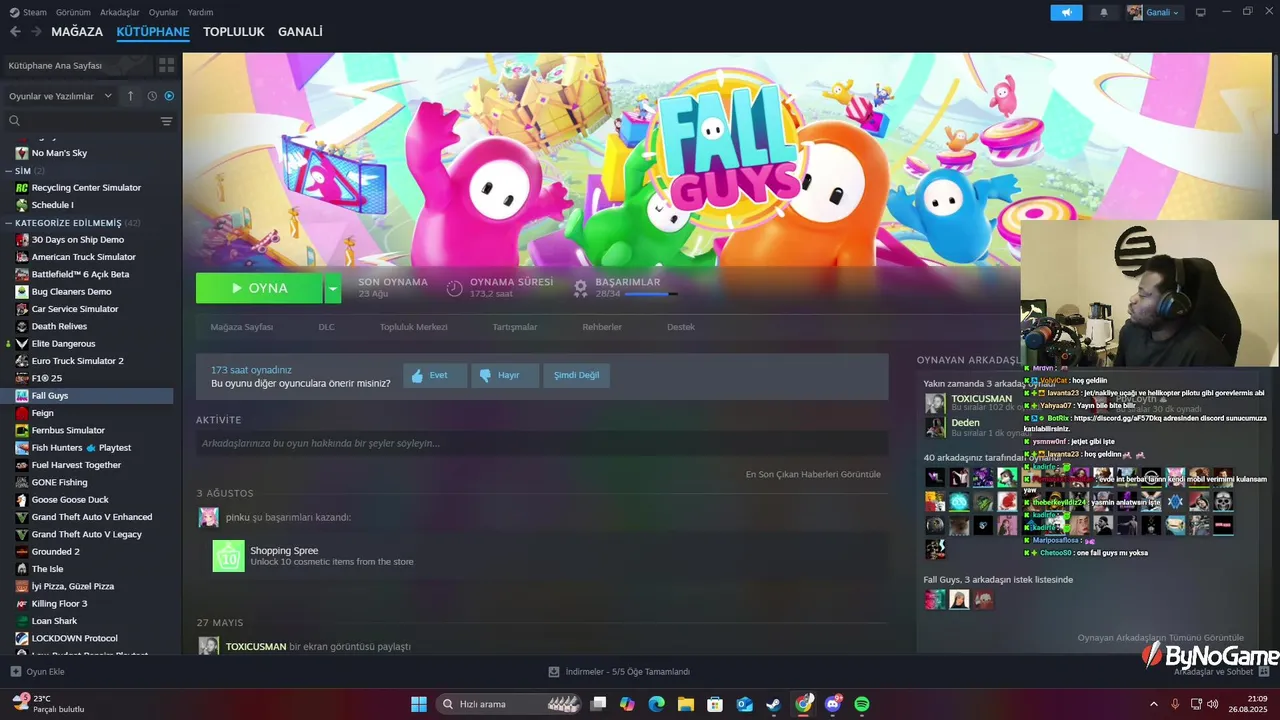Open Destek link
This screenshot has height=720, width=1280.
(x=681, y=327)
